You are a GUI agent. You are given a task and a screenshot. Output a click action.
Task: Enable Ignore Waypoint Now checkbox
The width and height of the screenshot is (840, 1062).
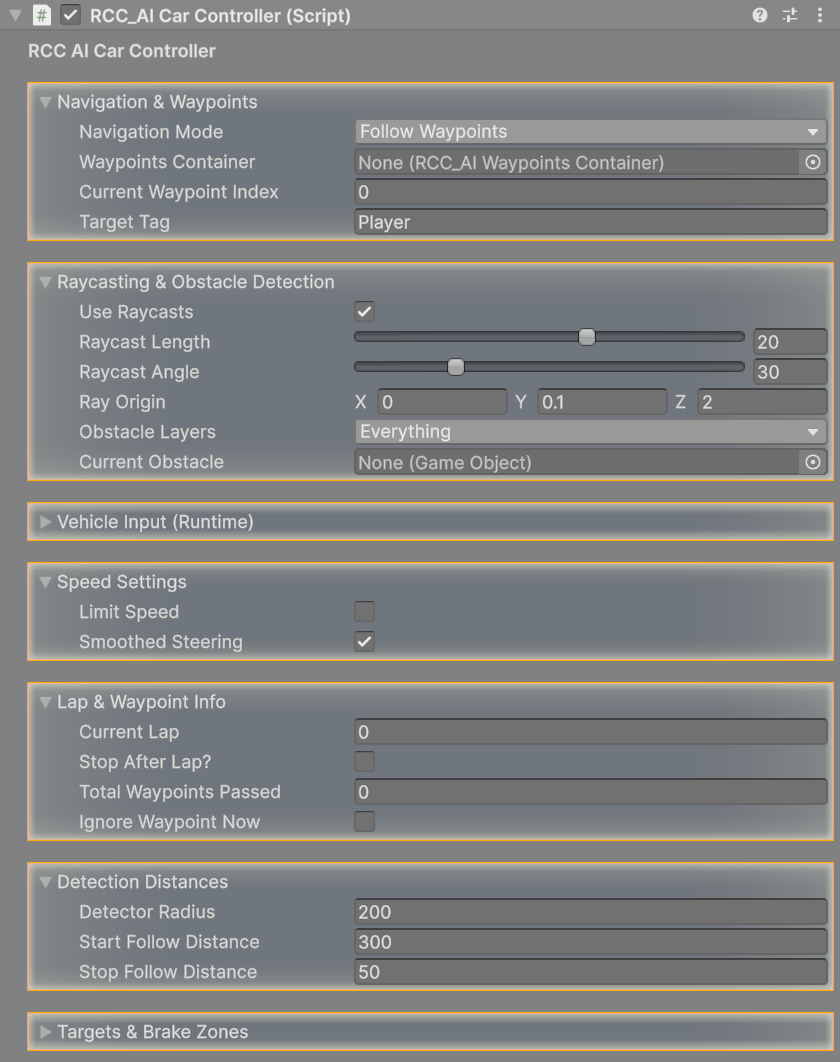364,822
